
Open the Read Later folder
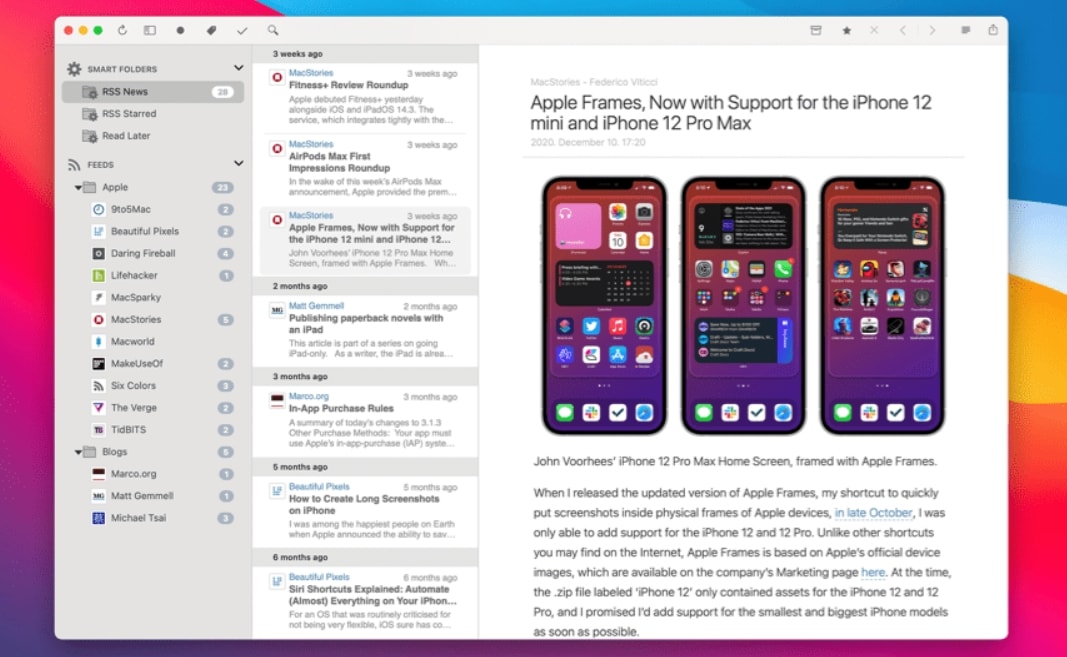(126, 135)
